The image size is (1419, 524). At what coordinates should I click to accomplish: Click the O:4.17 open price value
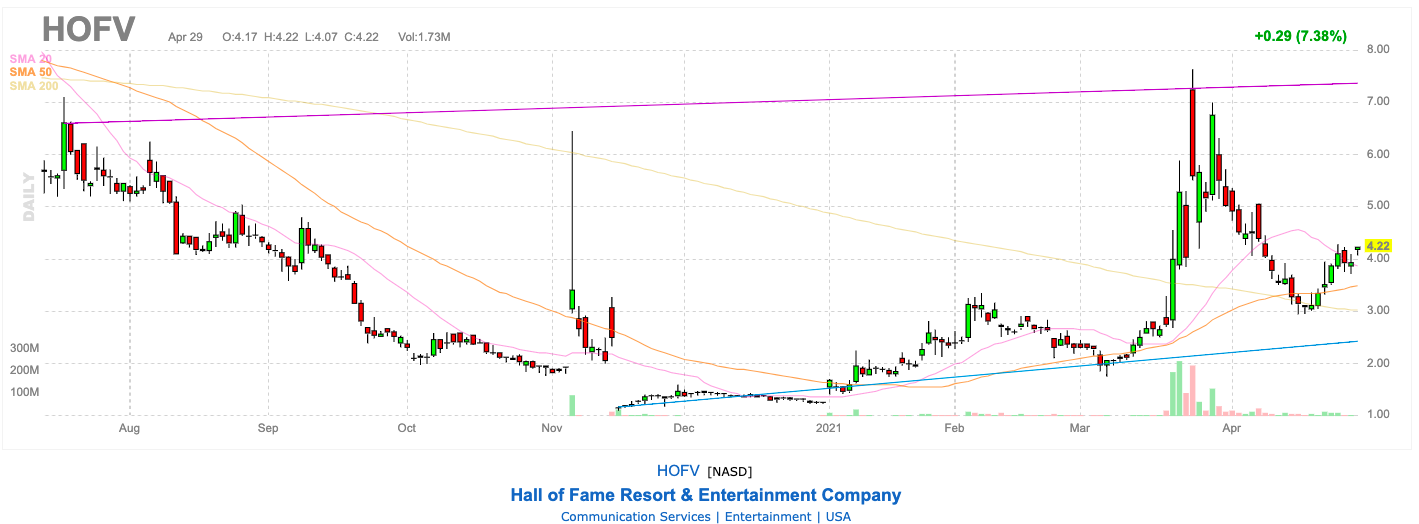pos(240,37)
